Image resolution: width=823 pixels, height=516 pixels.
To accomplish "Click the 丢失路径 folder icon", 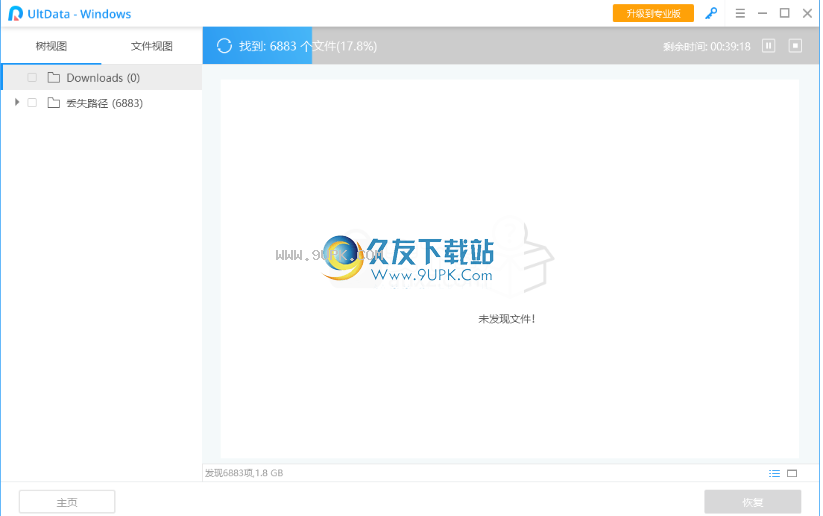I will 54,103.
